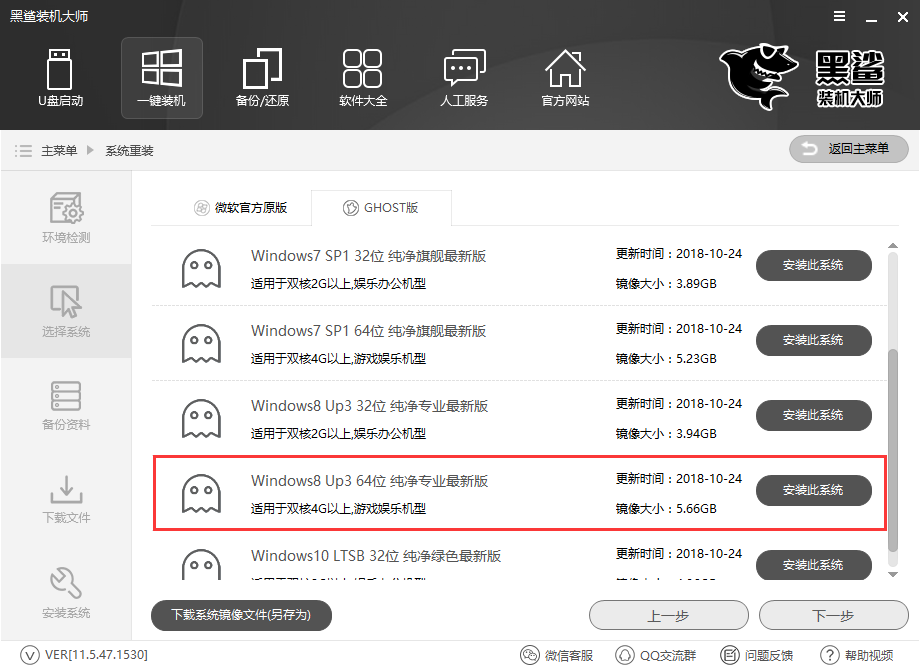Click the 备份/还原 backup-restore icon
Image resolution: width=920 pixels, height=670 pixels.
pos(262,78)
